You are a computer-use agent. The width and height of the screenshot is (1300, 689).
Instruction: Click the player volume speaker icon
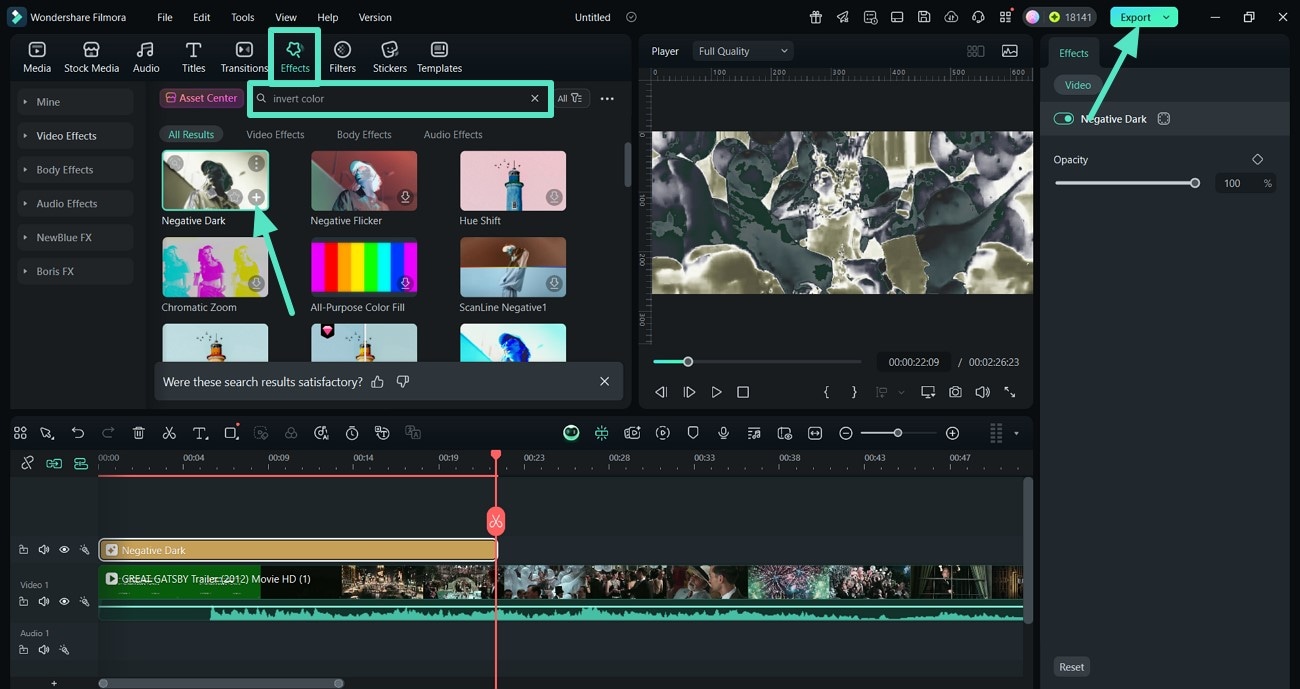point(982,392)
